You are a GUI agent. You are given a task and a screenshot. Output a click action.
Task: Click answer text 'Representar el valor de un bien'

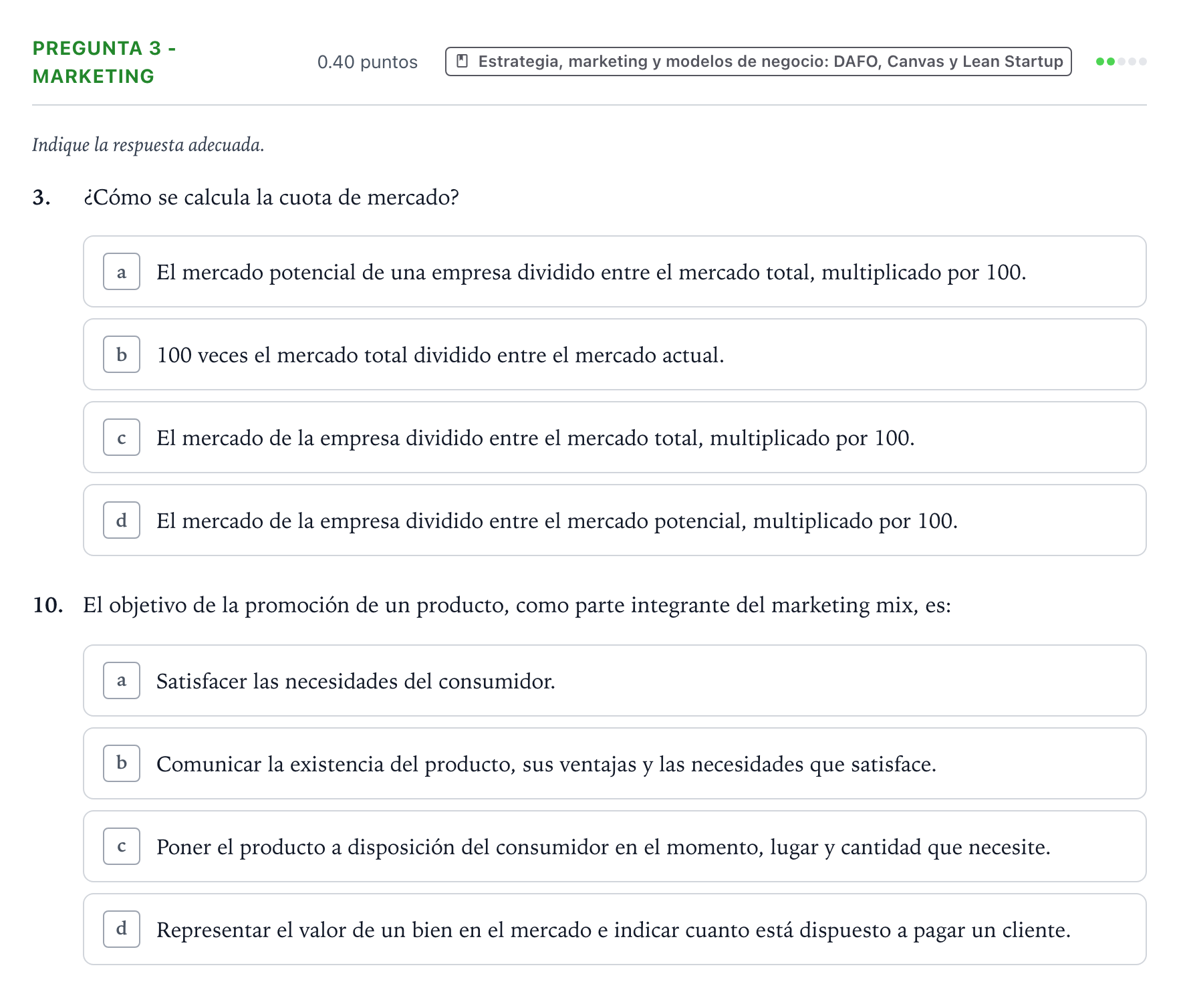click(305, 930)
